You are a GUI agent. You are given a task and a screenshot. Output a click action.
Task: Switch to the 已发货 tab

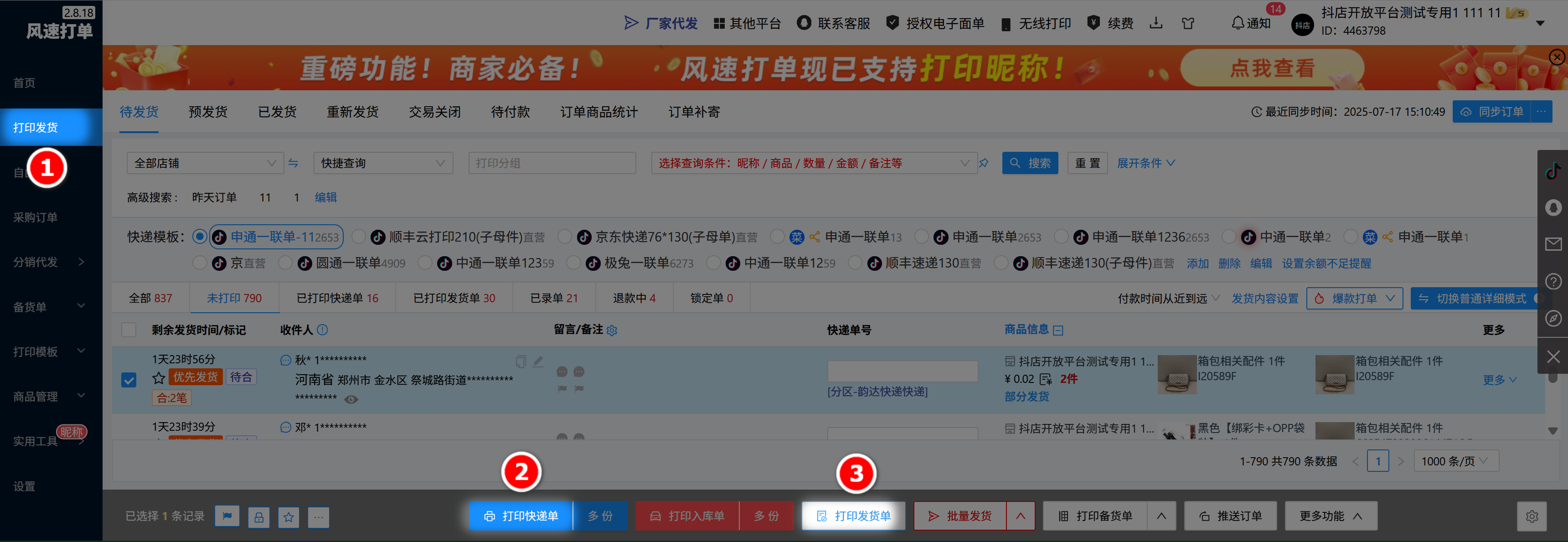click(277, 111)
